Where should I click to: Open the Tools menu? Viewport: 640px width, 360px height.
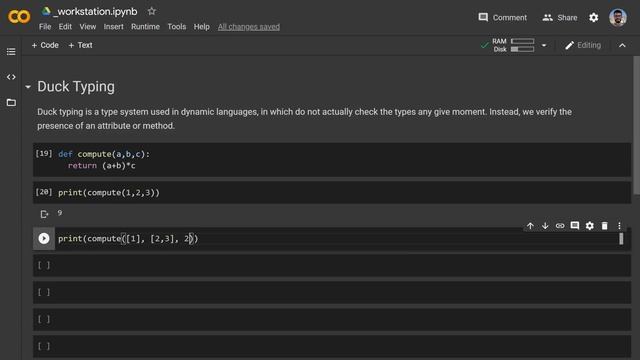point(177,27)
